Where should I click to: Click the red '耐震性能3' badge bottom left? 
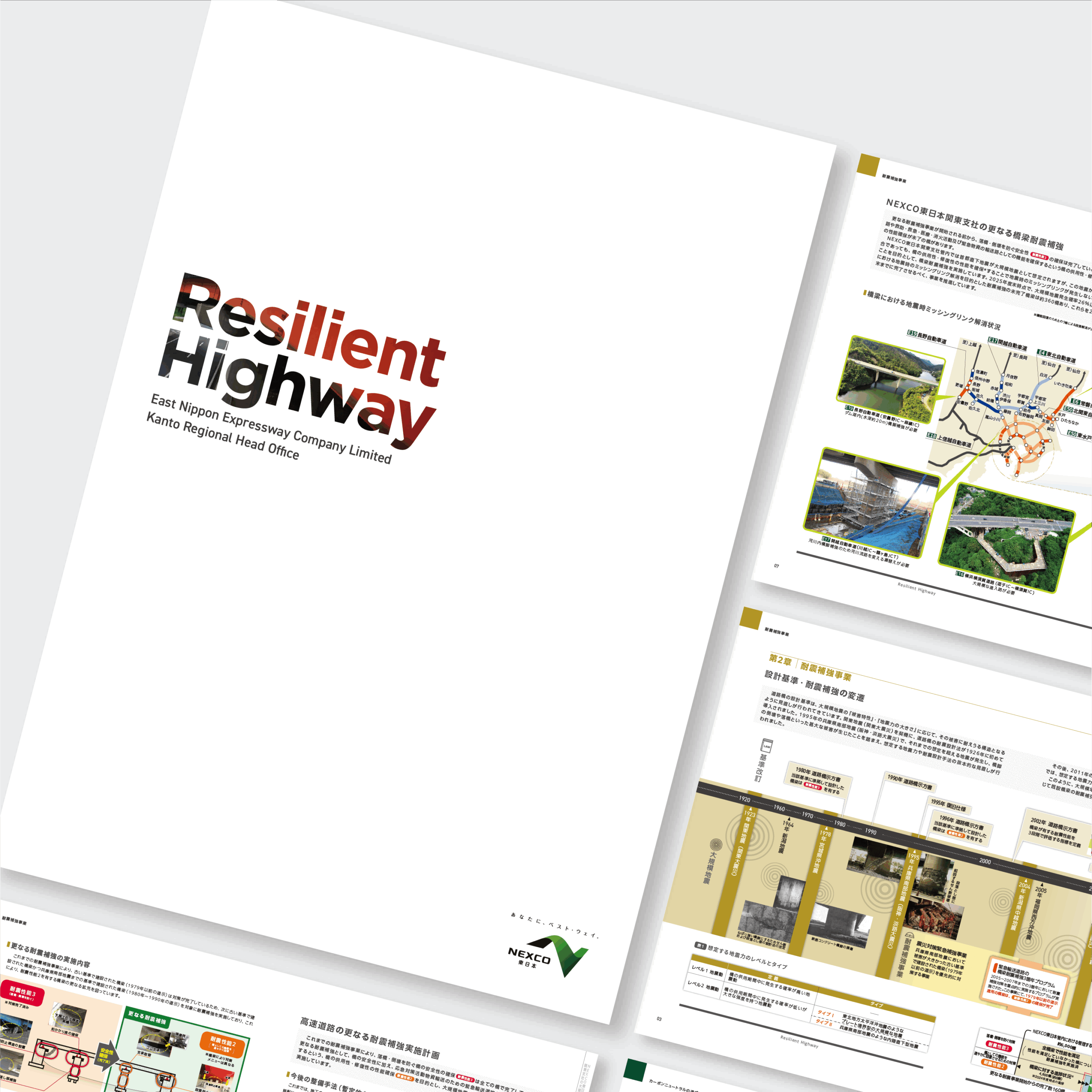point(22,993)
